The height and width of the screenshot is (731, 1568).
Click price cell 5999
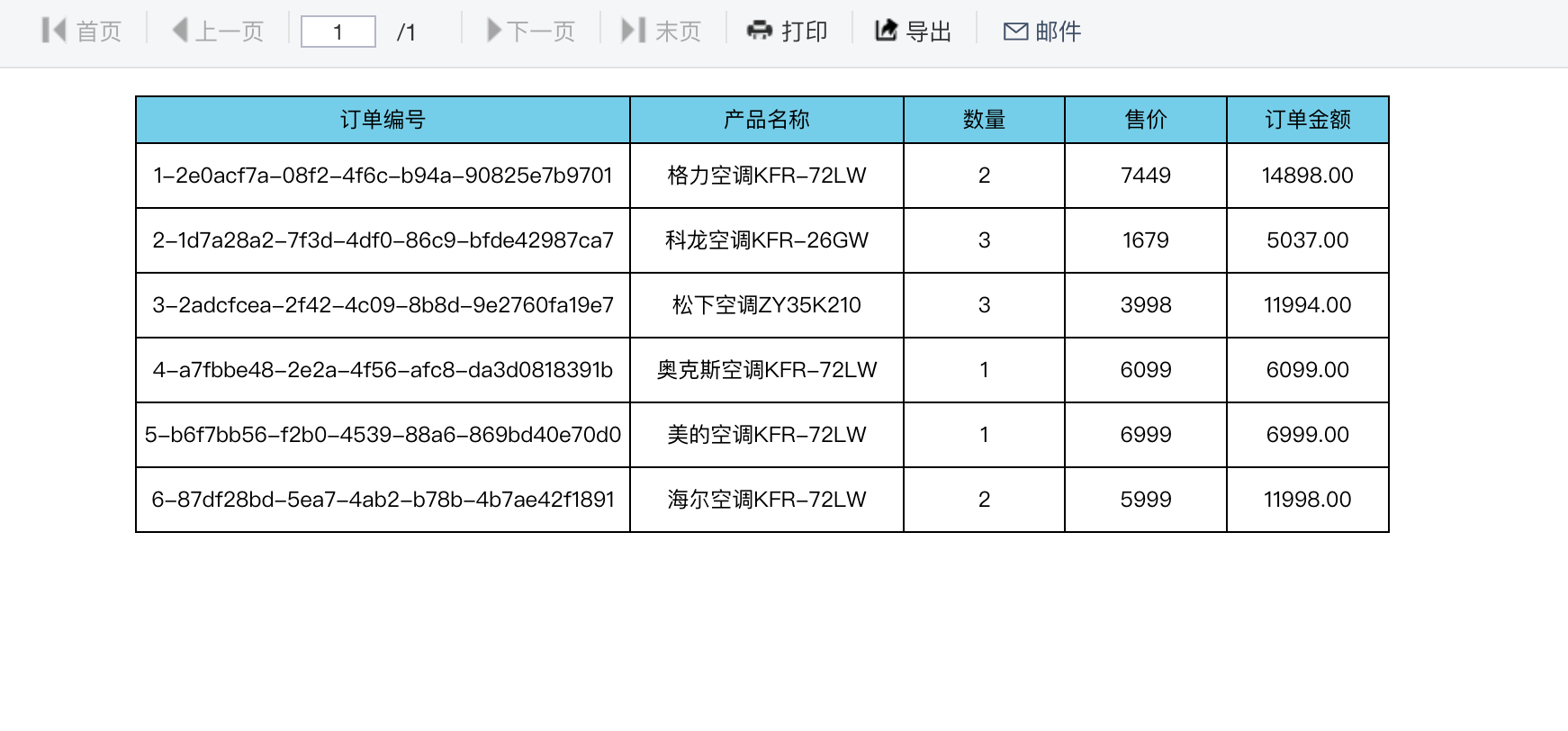click(1146, 500)
